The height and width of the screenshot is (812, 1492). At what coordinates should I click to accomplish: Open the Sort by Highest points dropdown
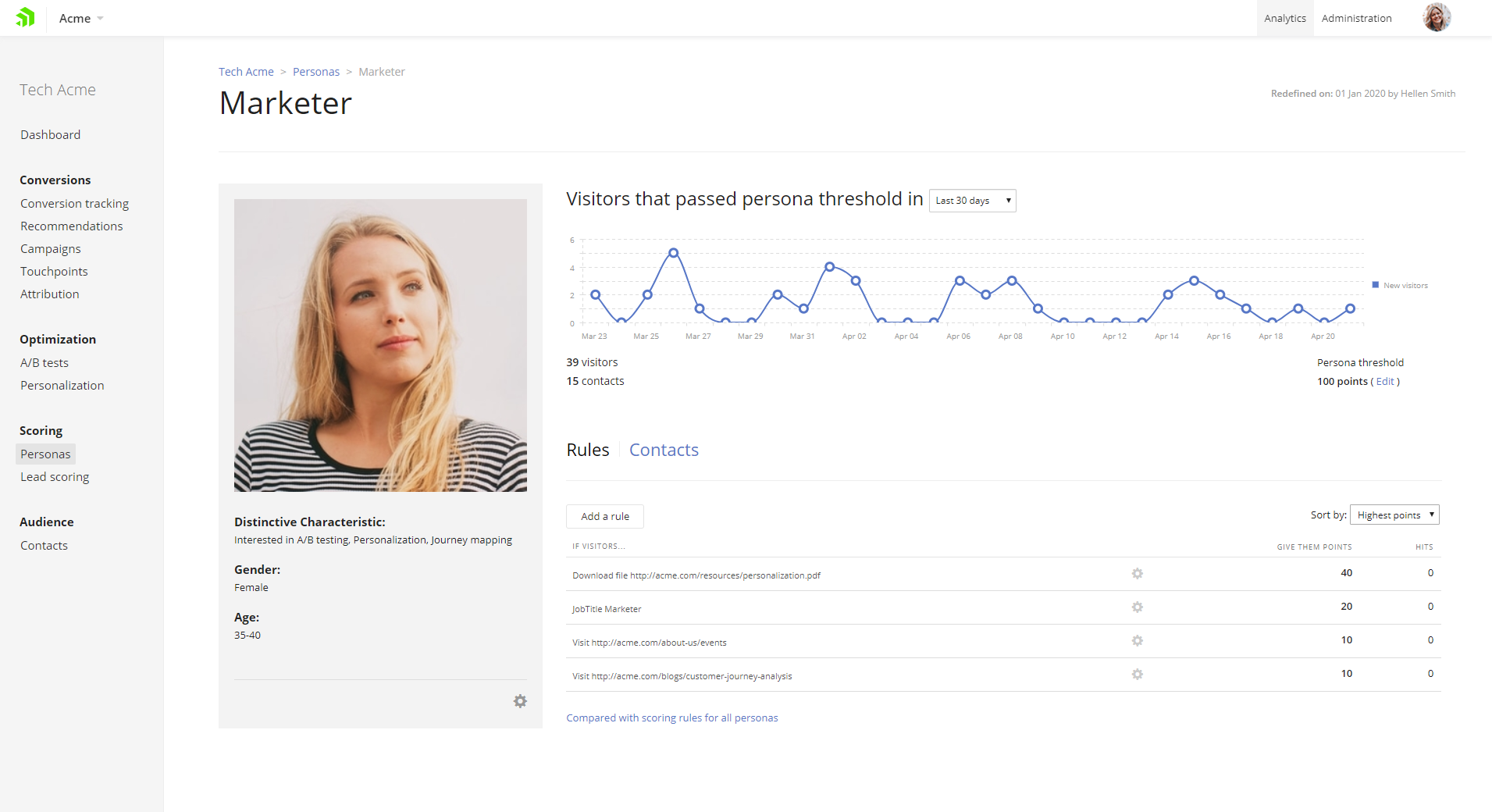click(x=1394, y=515)
